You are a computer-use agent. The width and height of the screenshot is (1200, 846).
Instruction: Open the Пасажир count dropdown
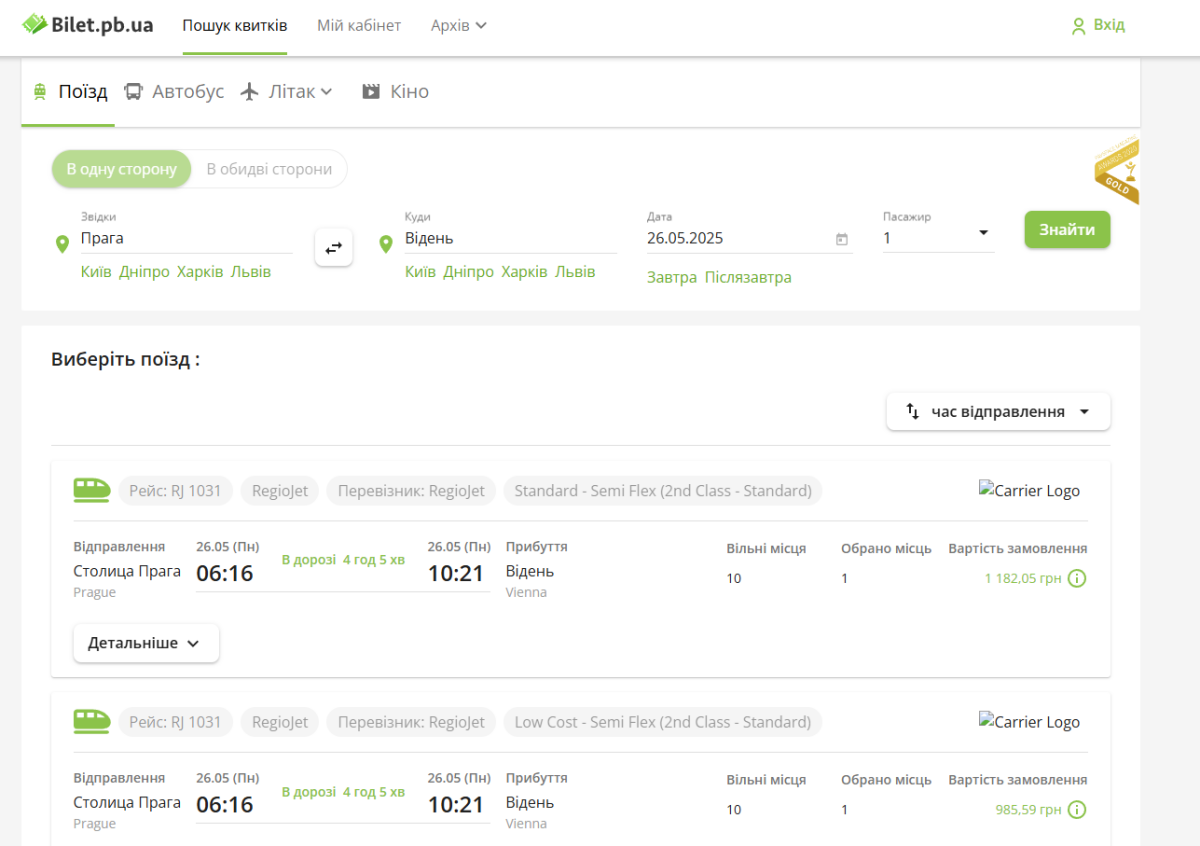point(938,238)
